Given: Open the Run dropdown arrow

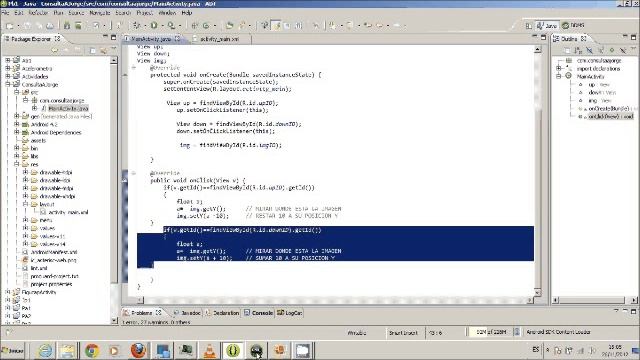Looking at the screenshot, I should coord(162,26).
